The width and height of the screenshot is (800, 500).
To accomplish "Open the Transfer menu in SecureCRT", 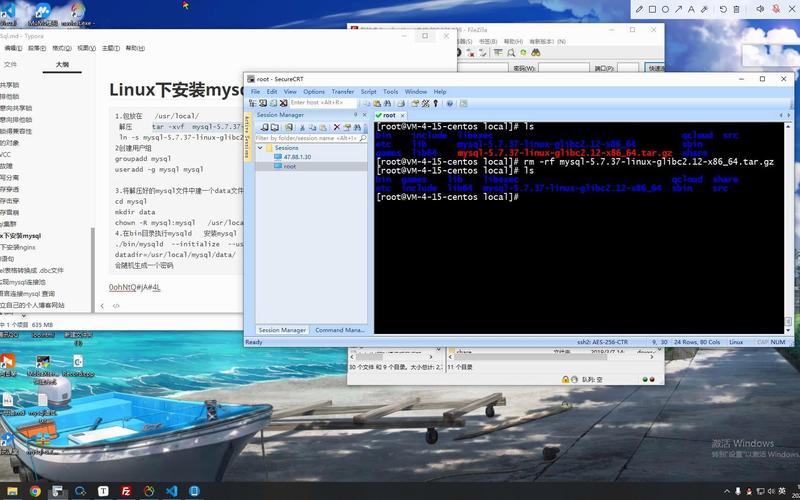I will [342, 92].
